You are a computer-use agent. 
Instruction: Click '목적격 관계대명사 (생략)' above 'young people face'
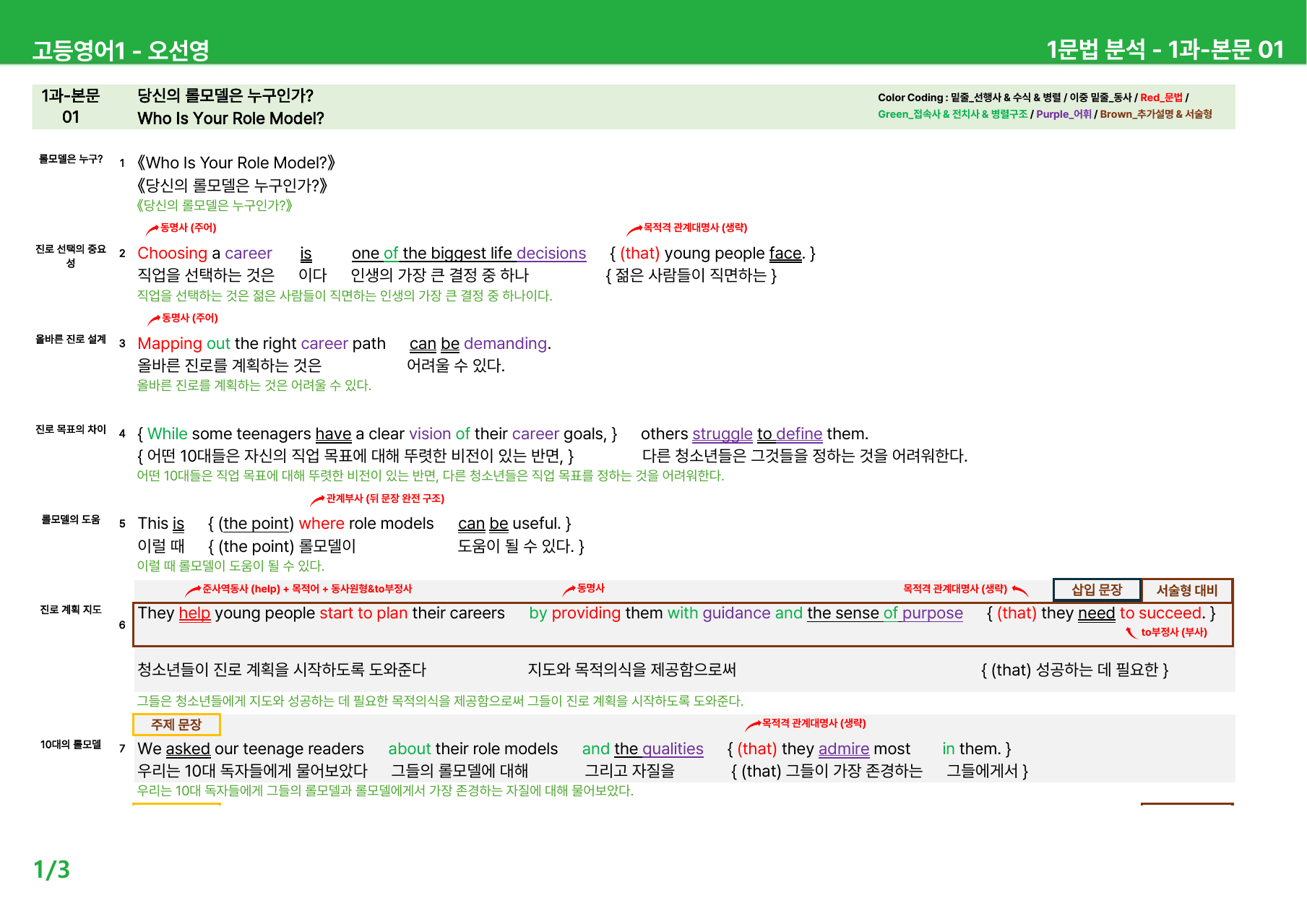tap(695, 228)
